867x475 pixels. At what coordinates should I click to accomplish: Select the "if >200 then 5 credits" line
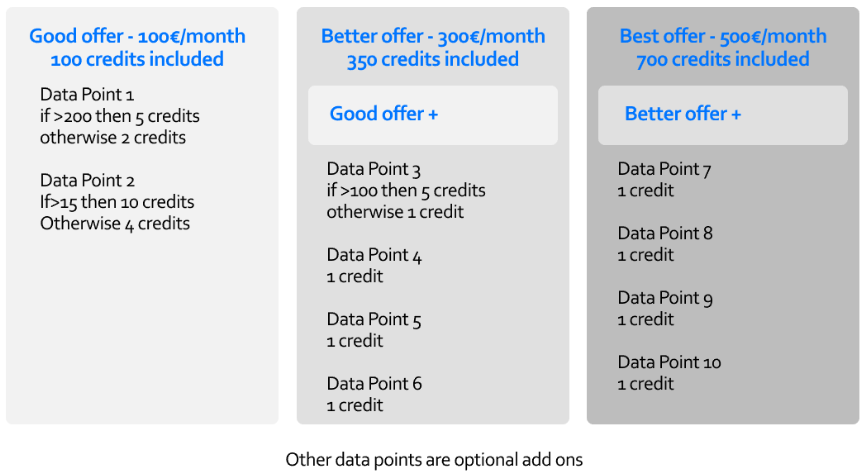[x=120, y=116]
